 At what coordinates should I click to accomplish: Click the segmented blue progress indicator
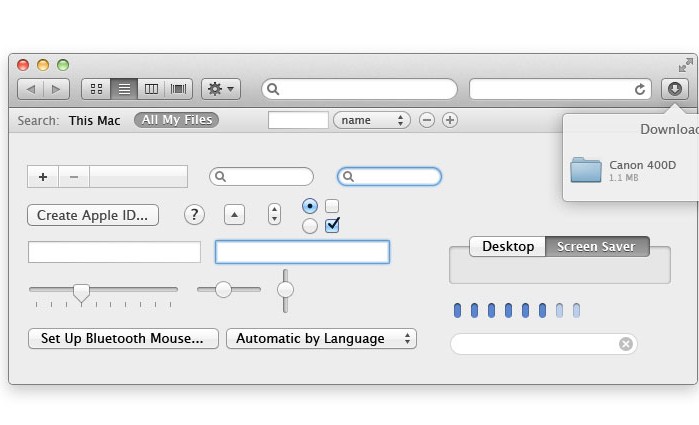[517, 310]
